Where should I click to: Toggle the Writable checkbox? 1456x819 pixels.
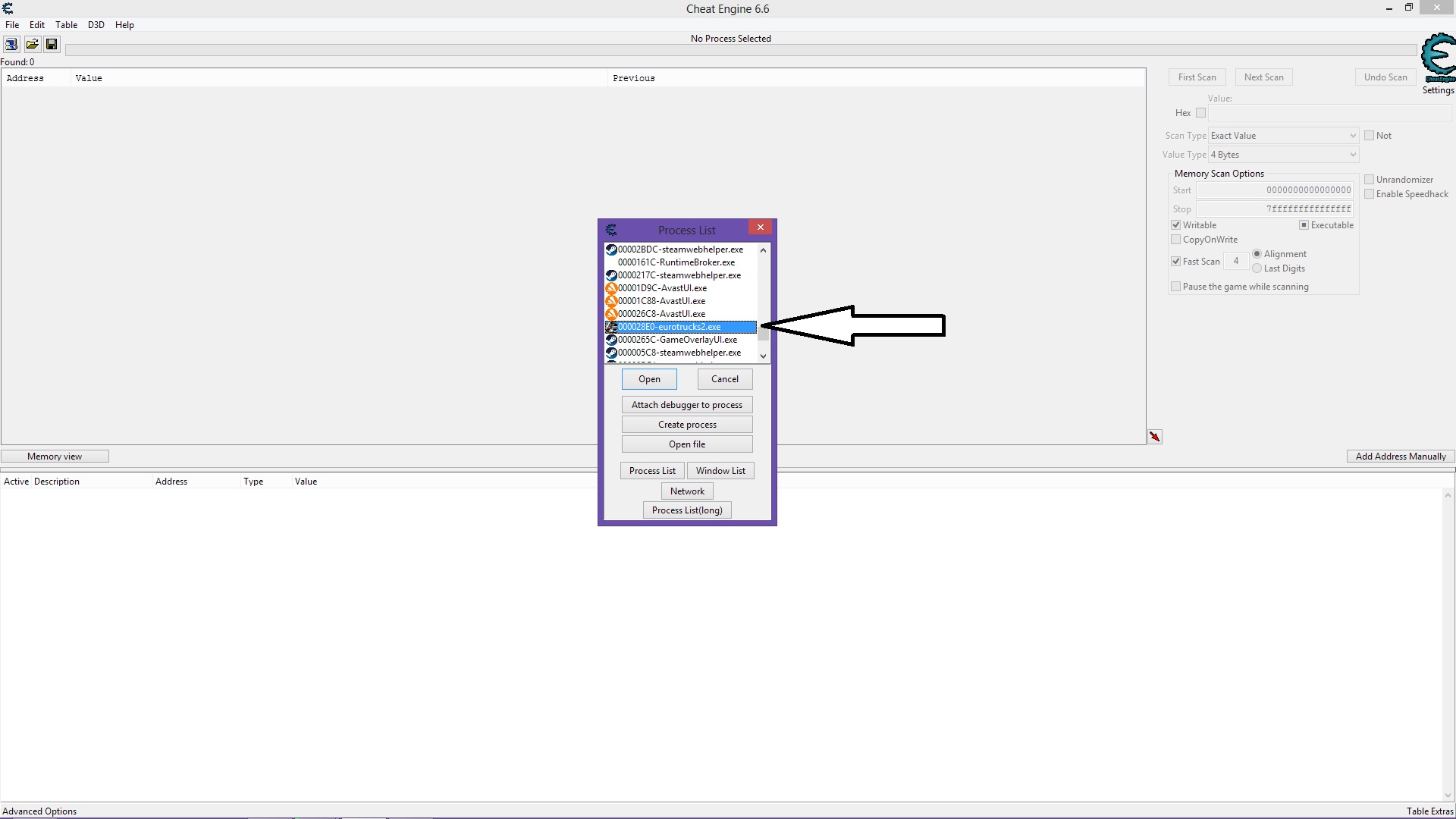click(x=1176, y=225)
